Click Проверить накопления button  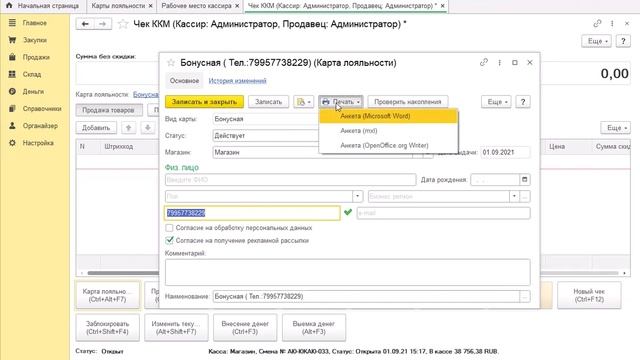tap(408, 102)
